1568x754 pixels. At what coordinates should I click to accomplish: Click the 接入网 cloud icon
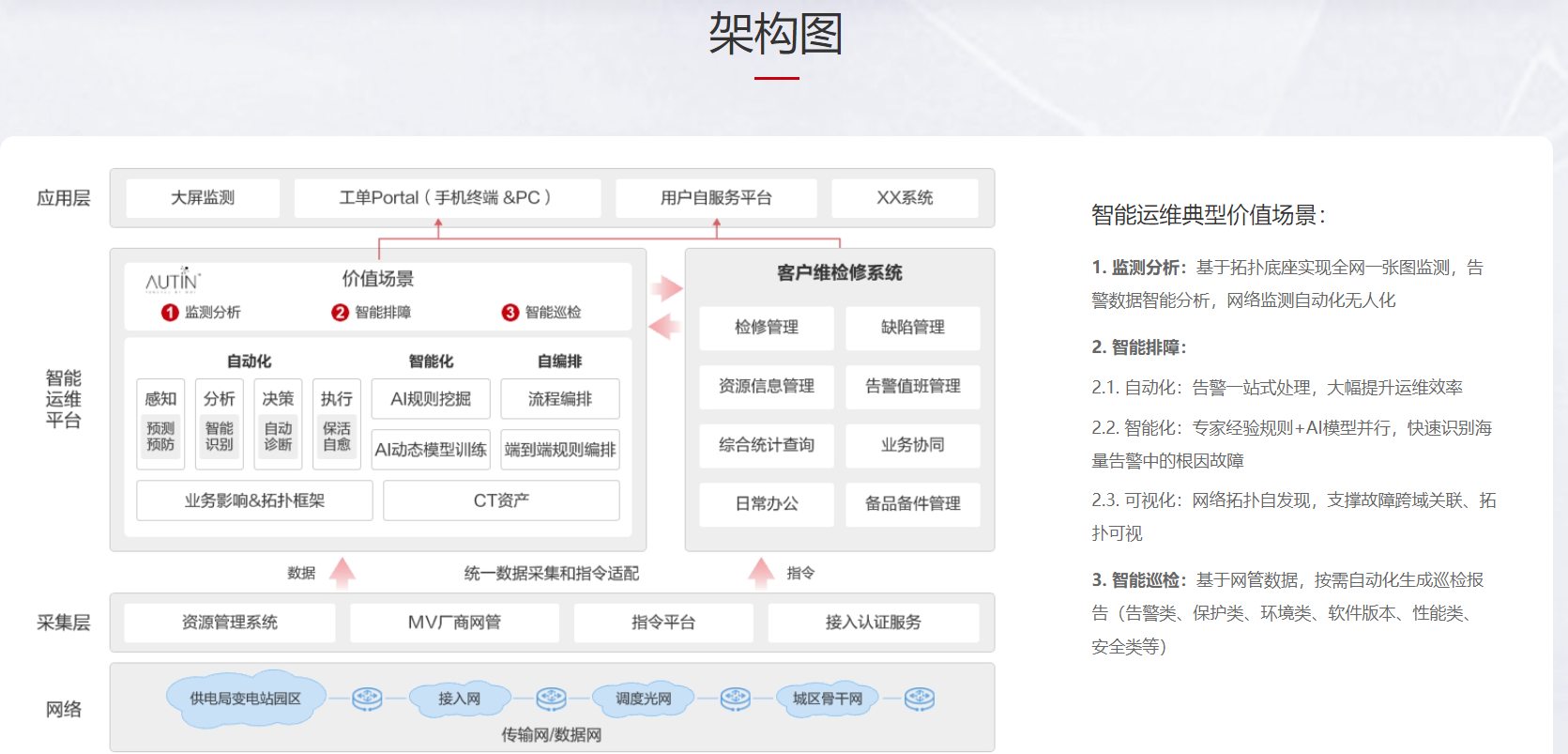point(459,699)
